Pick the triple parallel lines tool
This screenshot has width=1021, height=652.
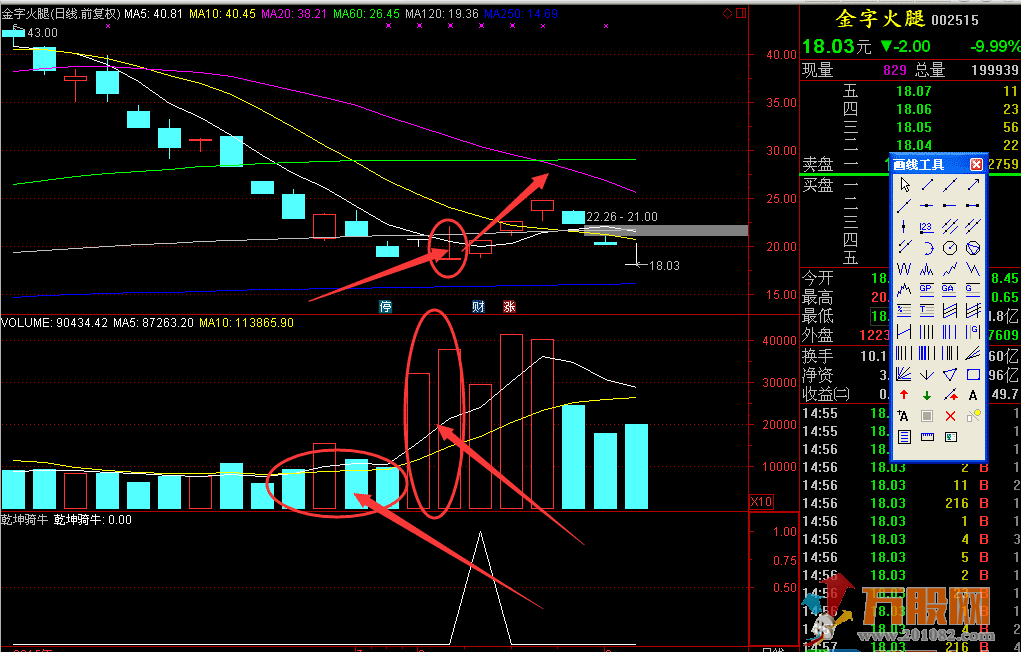click(x=950, y=227)
